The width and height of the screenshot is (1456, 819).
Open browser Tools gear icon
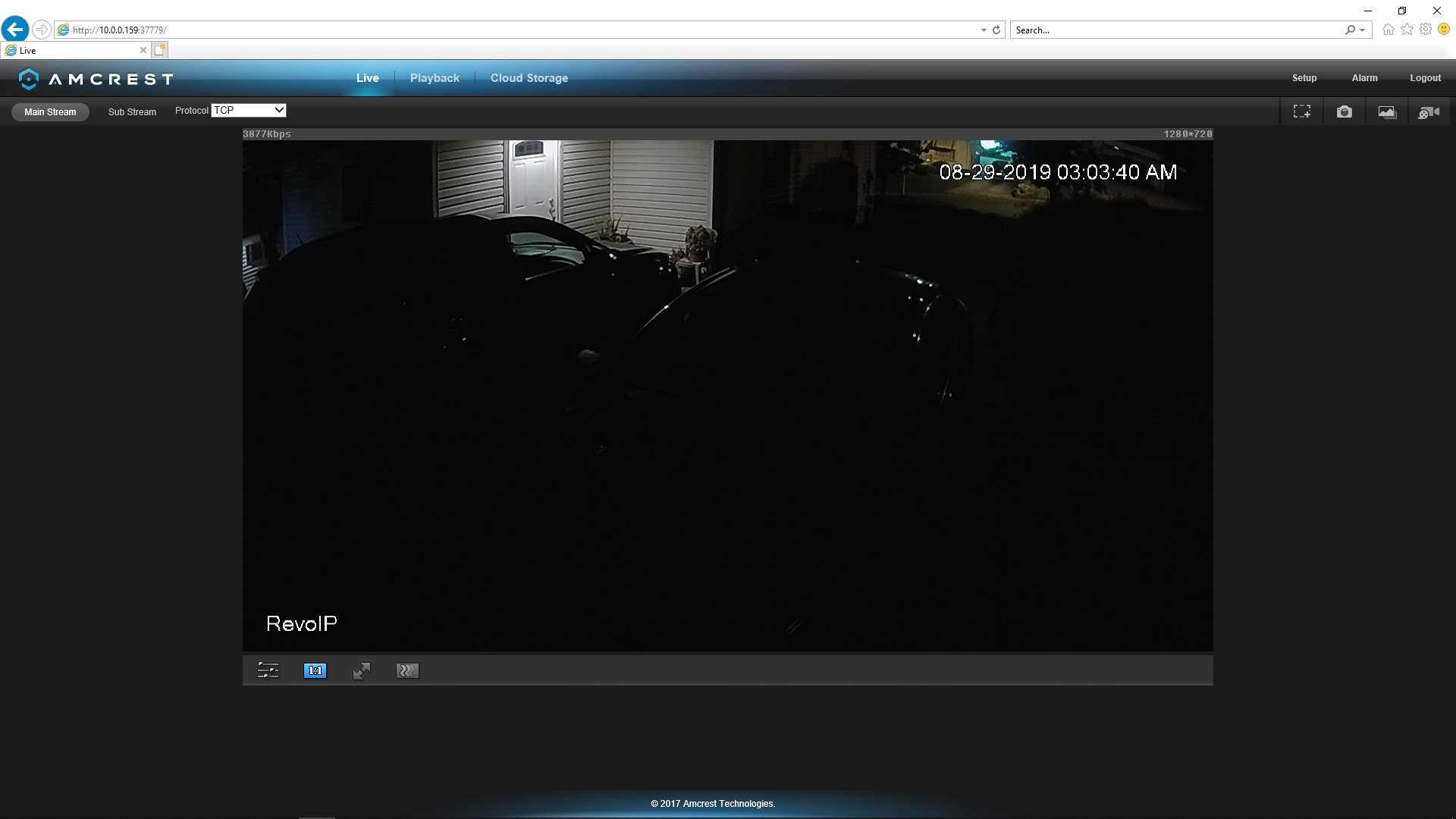pyautogui.click(x=1426, y=30)
